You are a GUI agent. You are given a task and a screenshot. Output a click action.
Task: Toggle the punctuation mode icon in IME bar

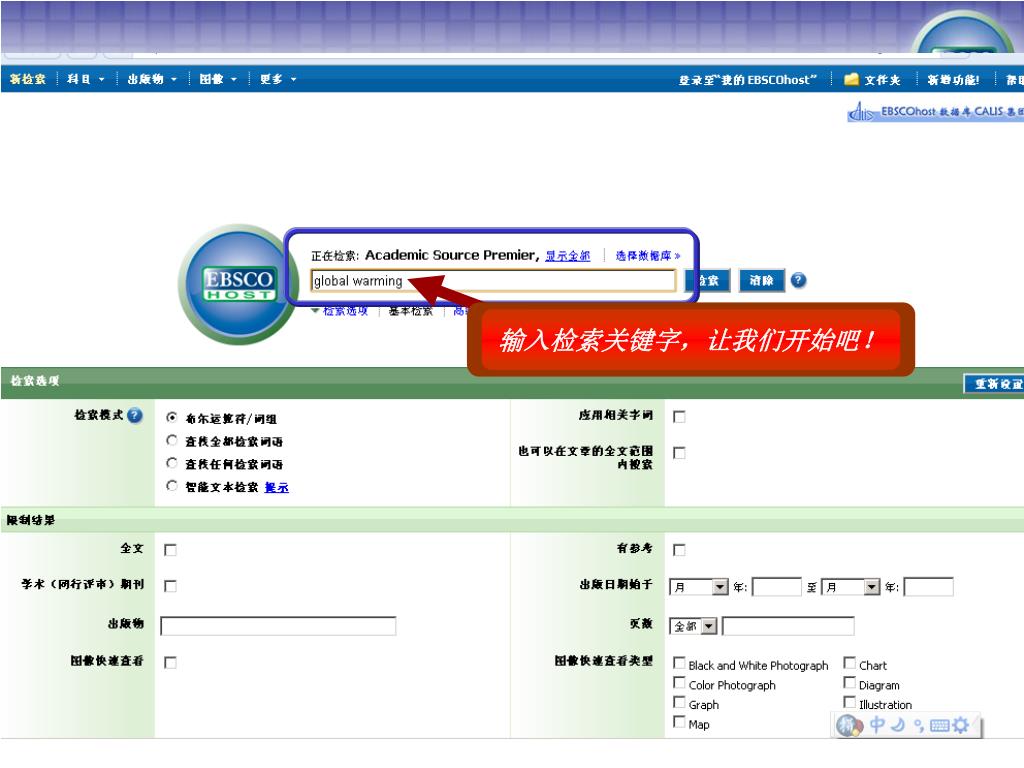pos(918,725)
